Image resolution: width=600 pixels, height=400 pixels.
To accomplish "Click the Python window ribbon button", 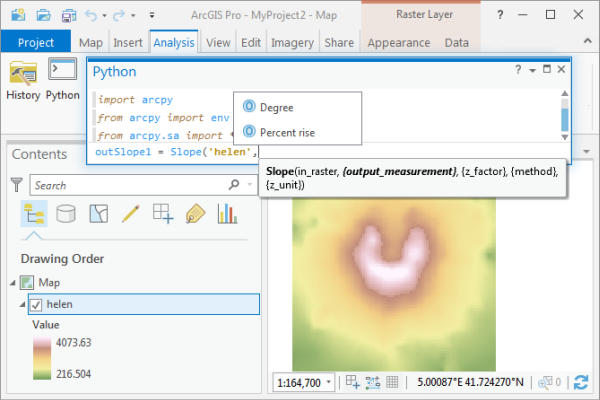I will (x=63, y=78).
